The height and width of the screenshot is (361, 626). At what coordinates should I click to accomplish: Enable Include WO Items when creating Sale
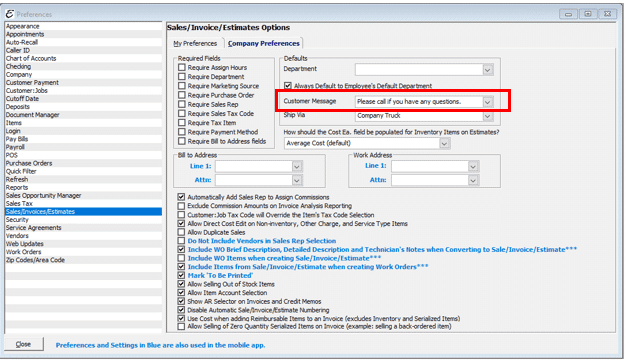[x=181, y=258]
